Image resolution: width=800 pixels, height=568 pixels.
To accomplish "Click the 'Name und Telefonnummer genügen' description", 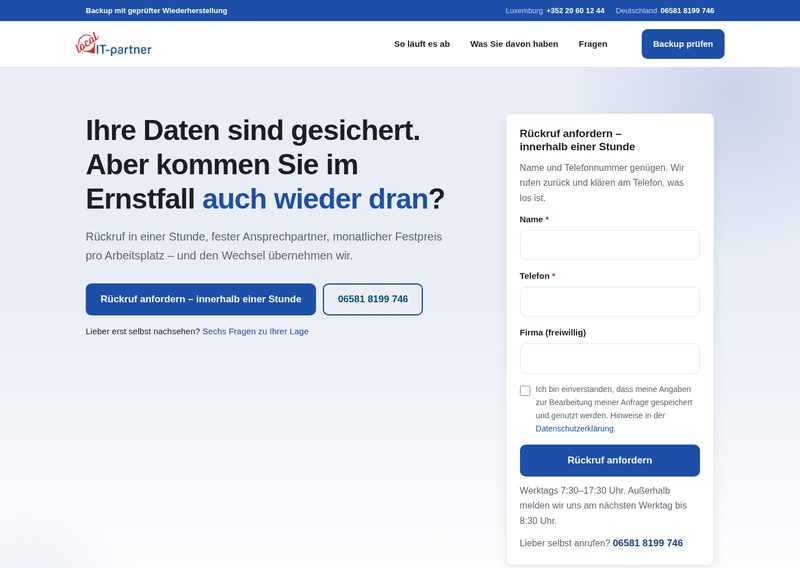I will tap(602, 183).
